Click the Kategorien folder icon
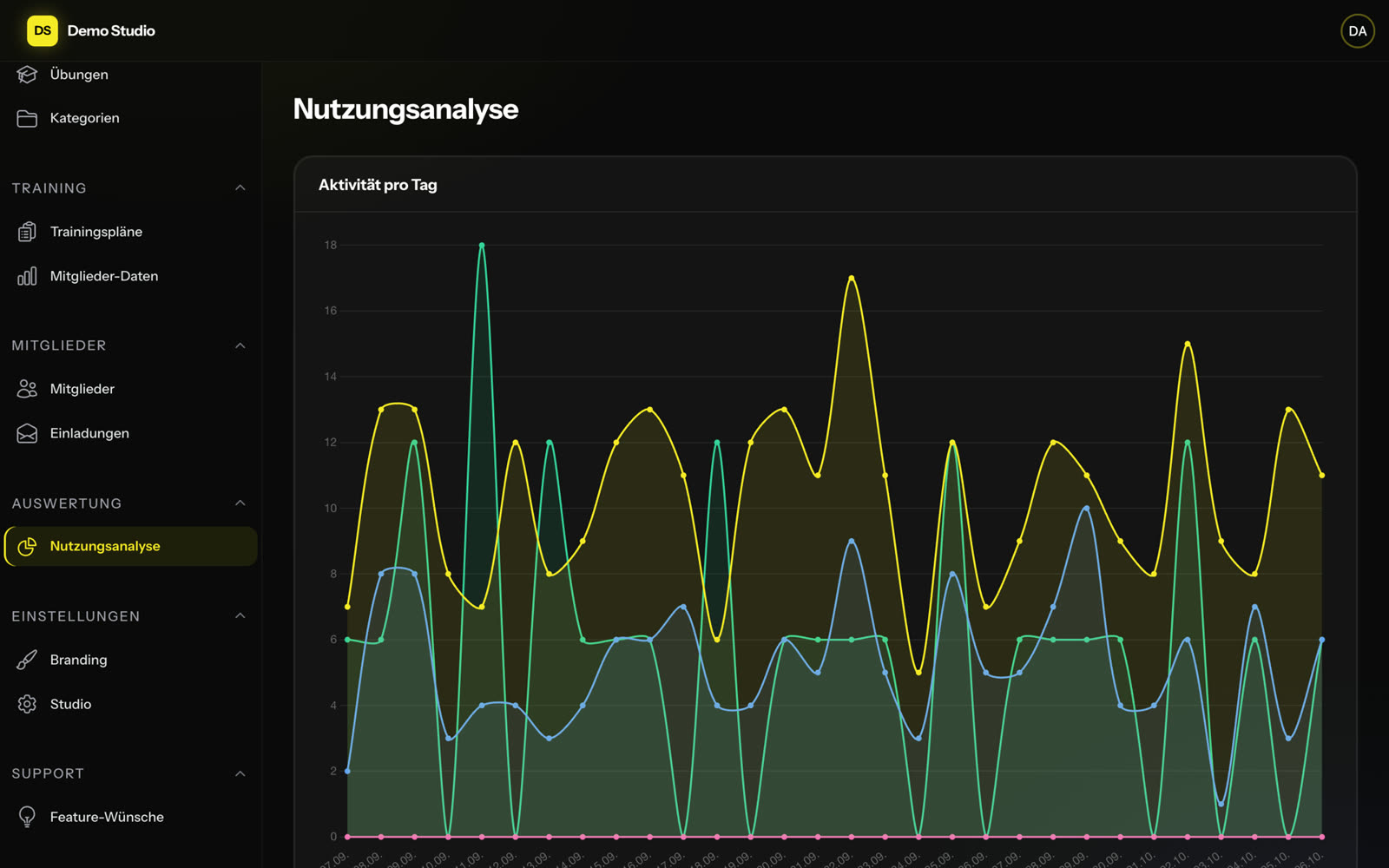The height and width of the screenshot is (868, 1389). tap(27, 118)
